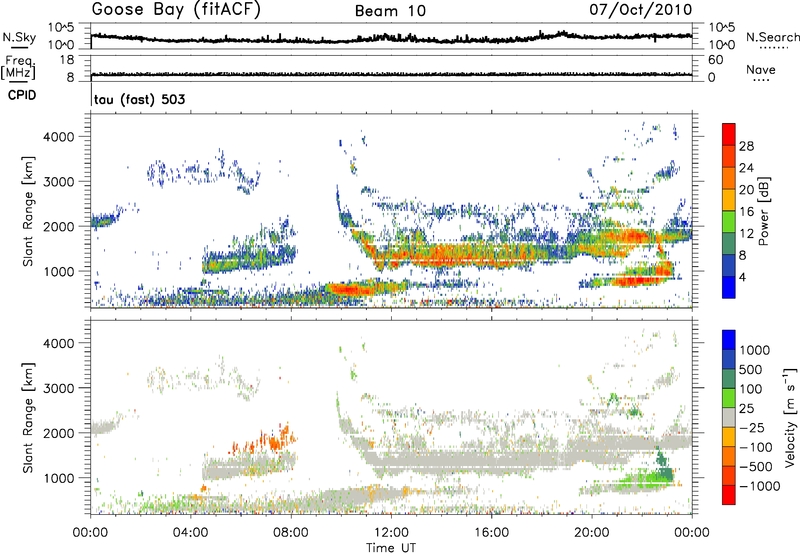Click the 'Power [dB]' color bar label
Screen dimensions: 800x554
point(763,211)
